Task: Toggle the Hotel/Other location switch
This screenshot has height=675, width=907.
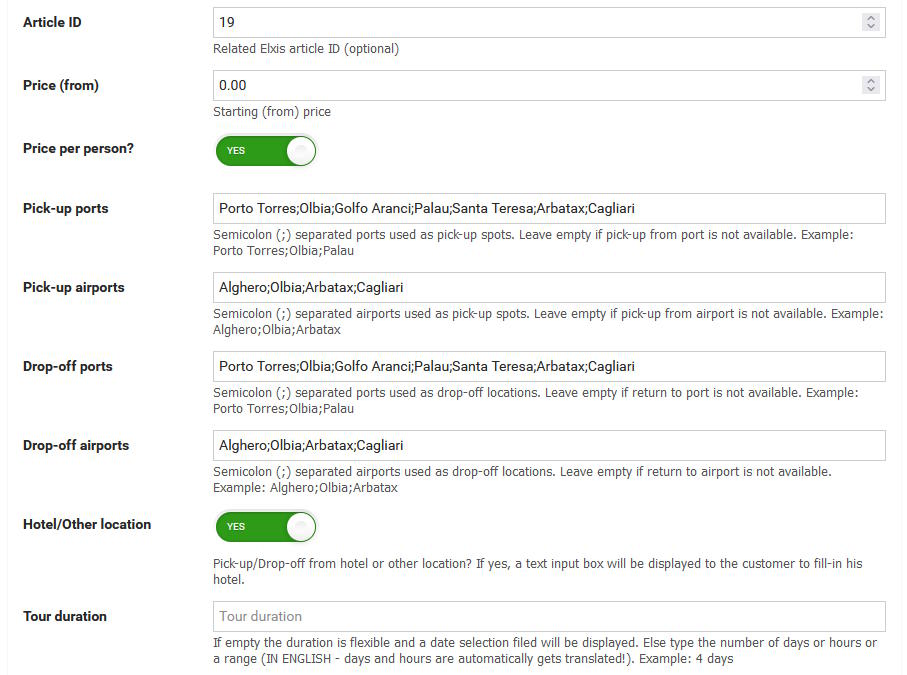Action: click(x=266, y=526)
